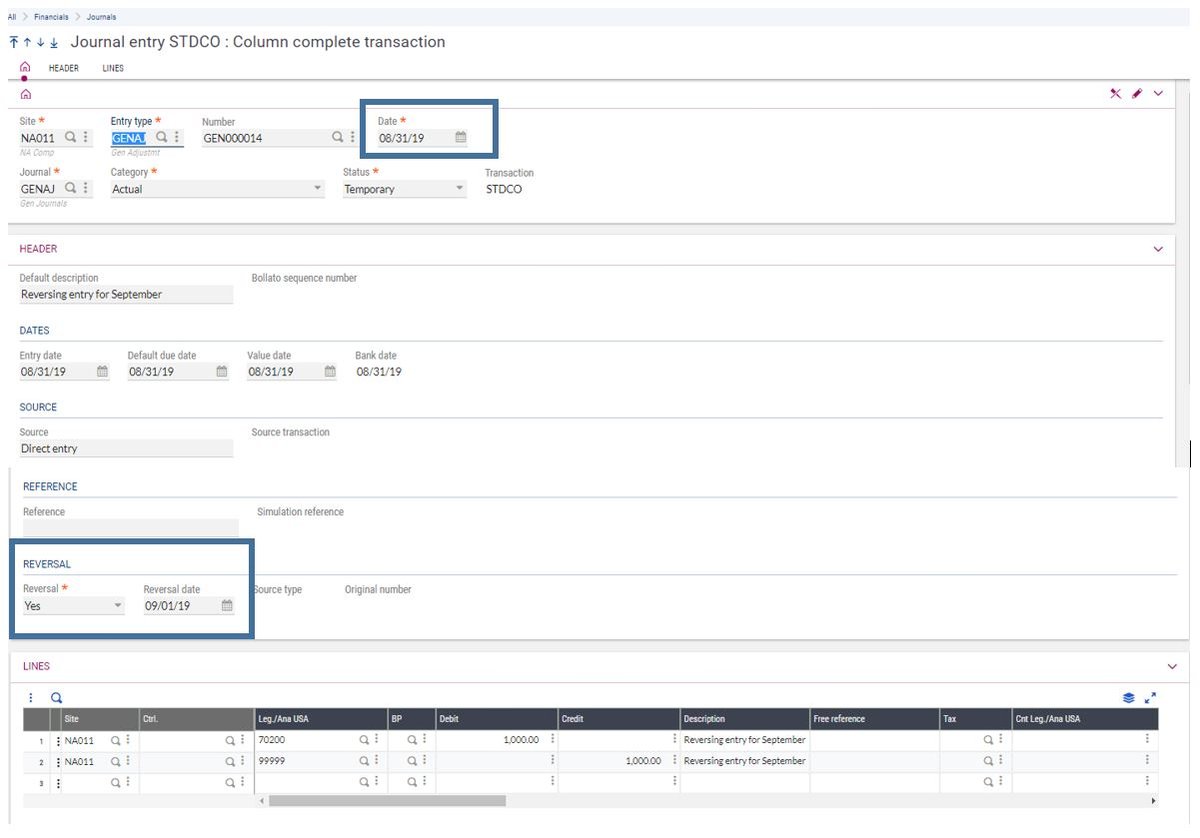Switch to the LINES tab
Screen dimensions: 1200x838
(112, 68)
